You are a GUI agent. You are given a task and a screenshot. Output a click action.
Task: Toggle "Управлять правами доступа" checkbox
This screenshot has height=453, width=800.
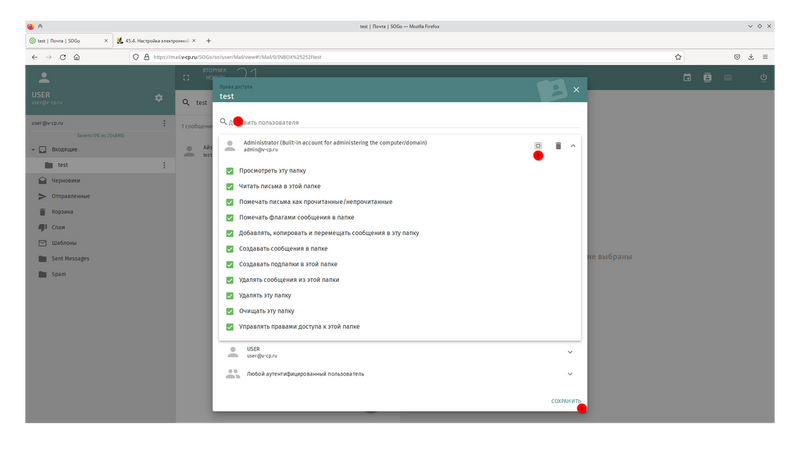(x=230, y=327)
